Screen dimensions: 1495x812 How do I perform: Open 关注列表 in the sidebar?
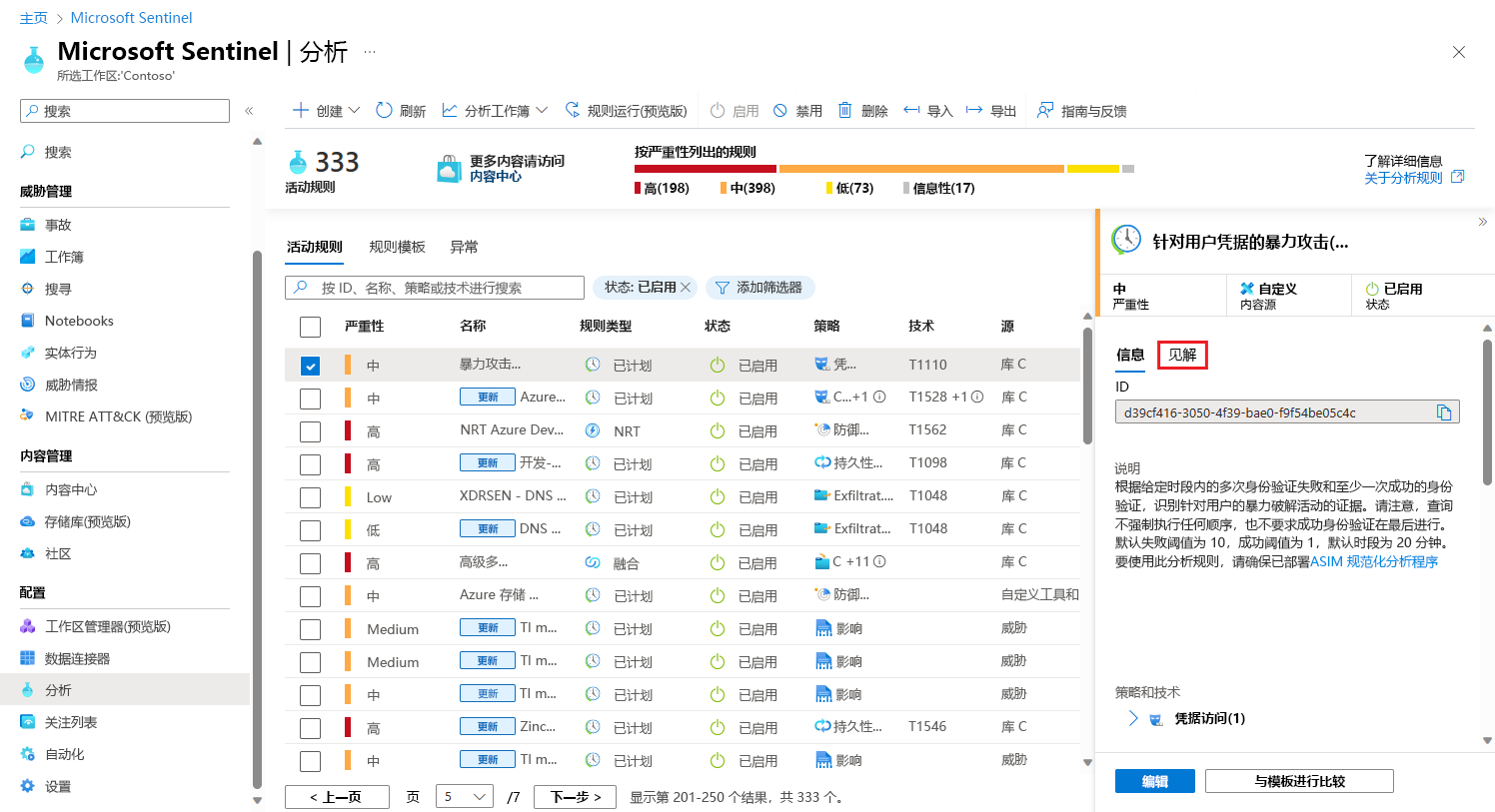click(71, 722)
